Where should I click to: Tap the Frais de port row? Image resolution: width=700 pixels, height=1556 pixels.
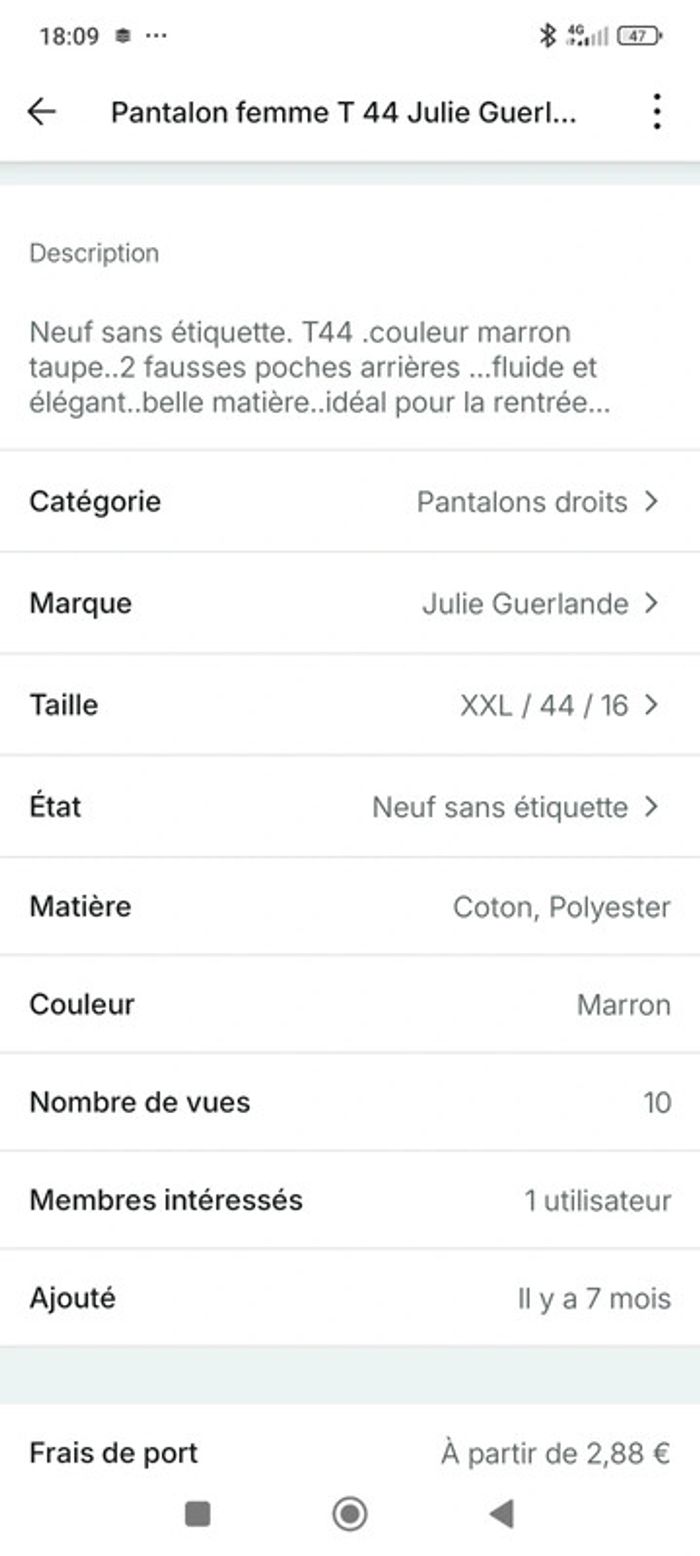350,1453
